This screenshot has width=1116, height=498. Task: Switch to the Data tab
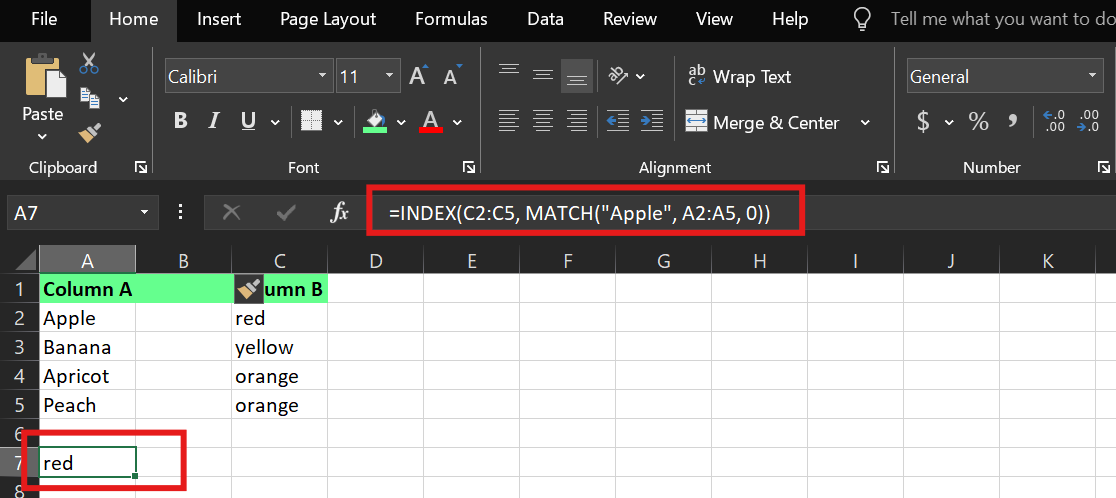545,19
